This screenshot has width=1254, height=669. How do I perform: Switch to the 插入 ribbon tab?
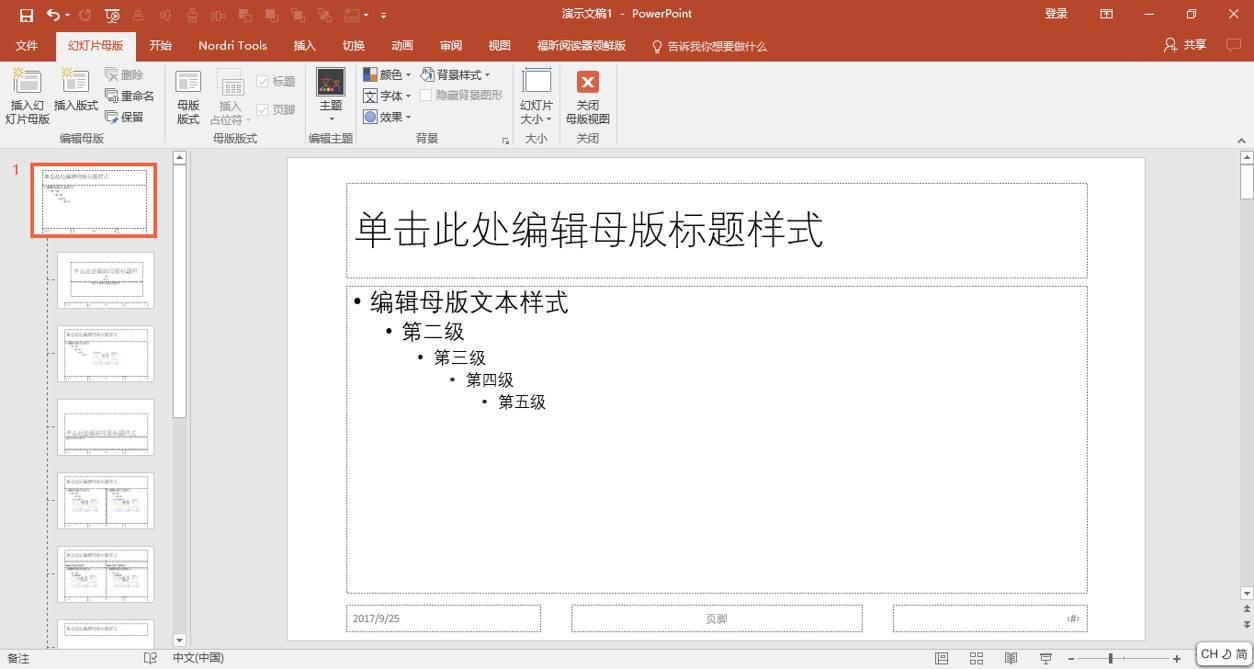coord(304,45)
